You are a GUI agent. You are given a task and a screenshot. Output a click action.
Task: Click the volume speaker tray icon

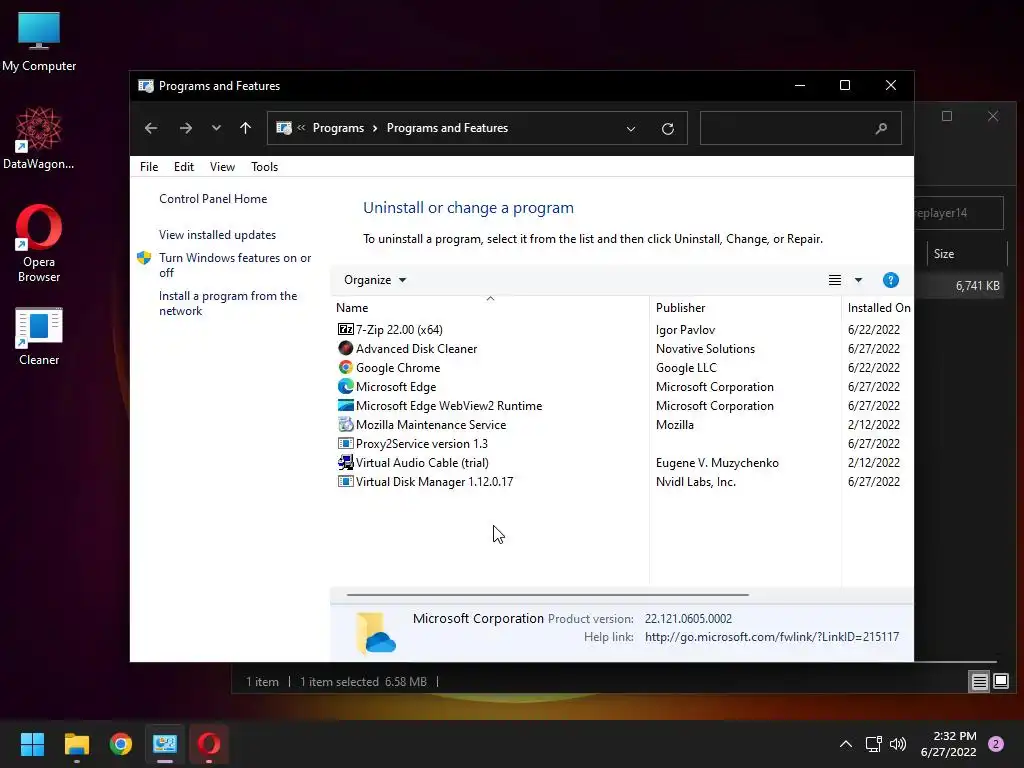898,744
